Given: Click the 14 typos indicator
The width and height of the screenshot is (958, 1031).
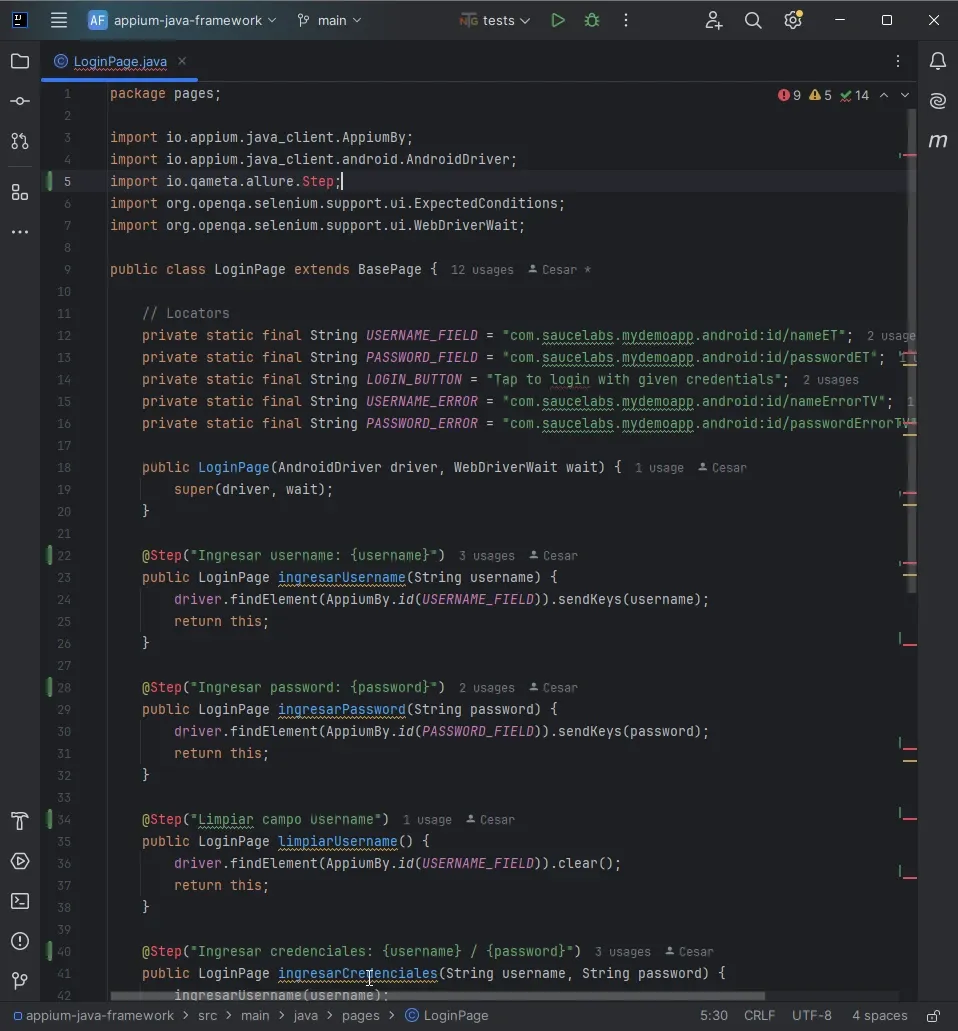Looking at the screenshot, I should tap(854, 95).
